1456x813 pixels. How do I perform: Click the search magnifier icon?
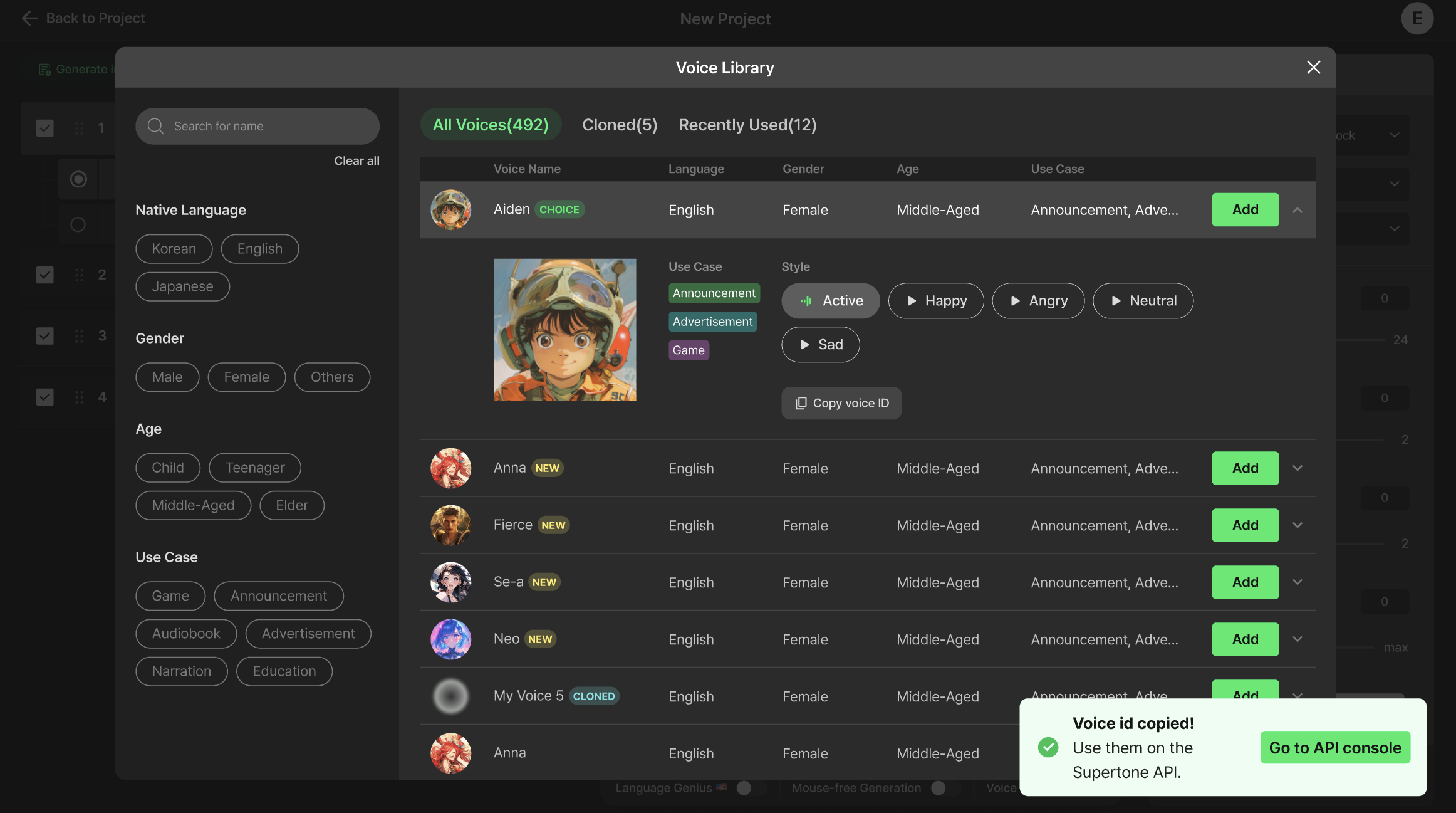pyautogui.click(x=155, y=126)
